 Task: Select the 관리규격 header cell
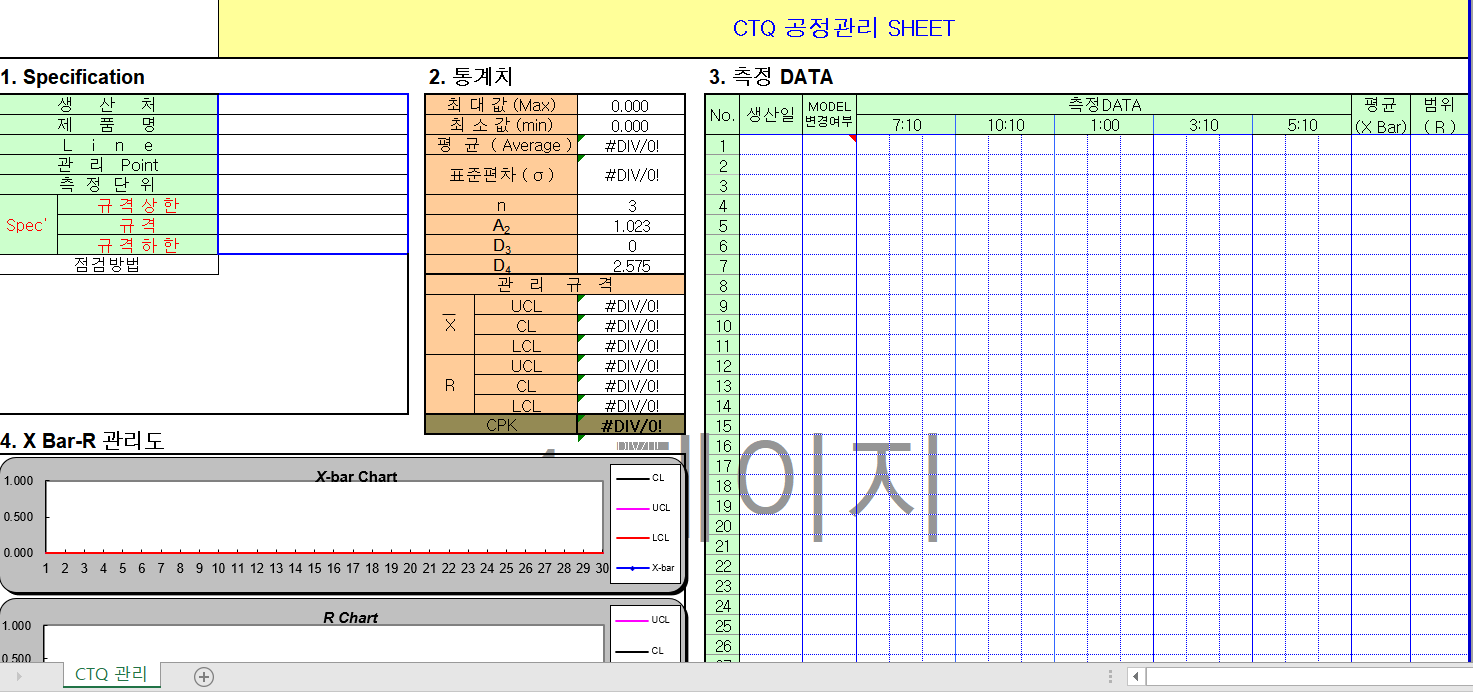coord(555,285)
